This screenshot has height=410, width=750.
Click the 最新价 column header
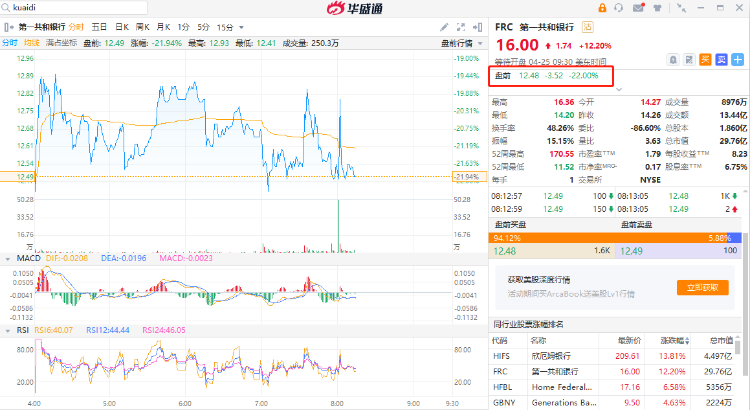point(629,341)
